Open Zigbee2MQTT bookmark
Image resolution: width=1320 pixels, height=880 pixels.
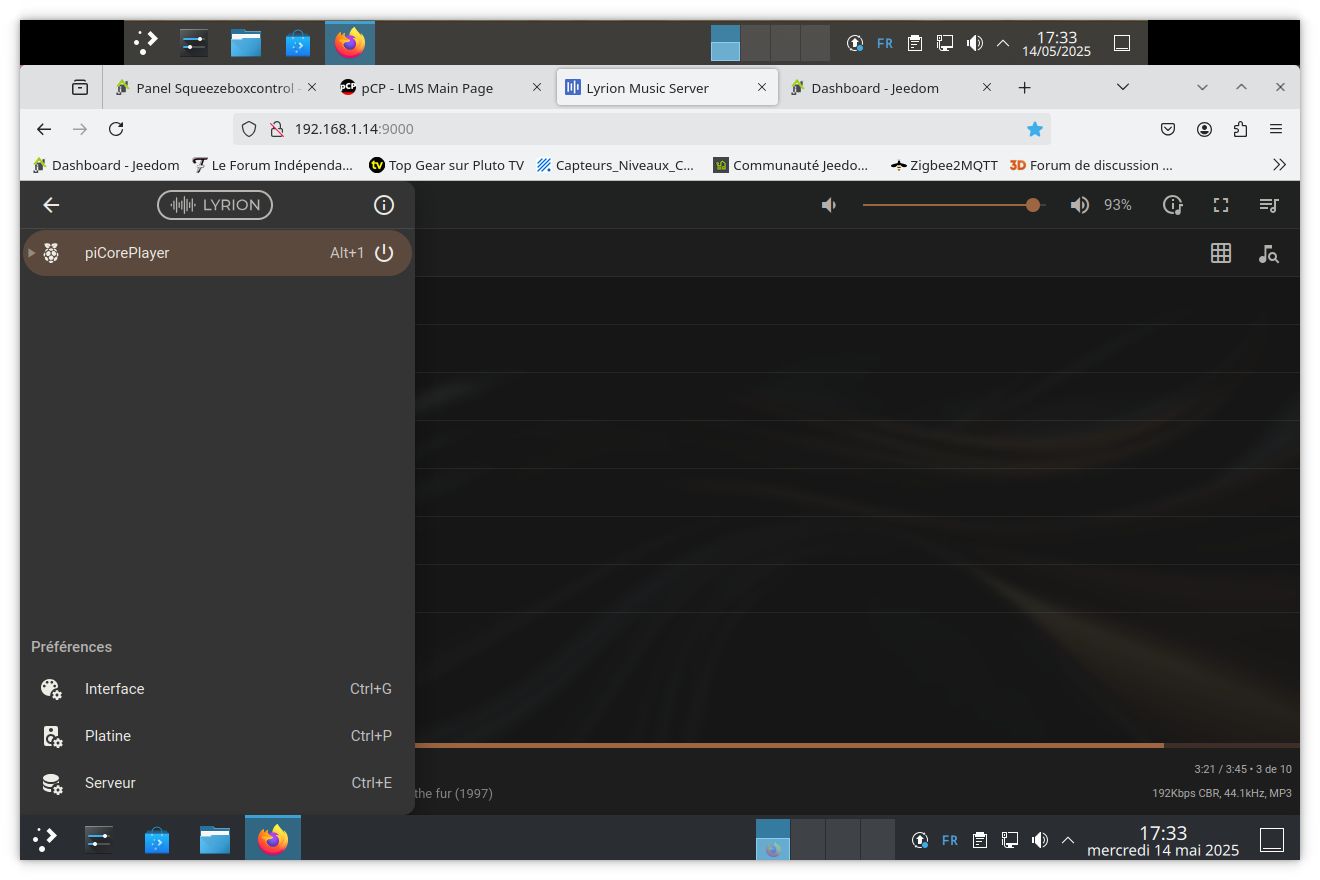click(944, 165)
